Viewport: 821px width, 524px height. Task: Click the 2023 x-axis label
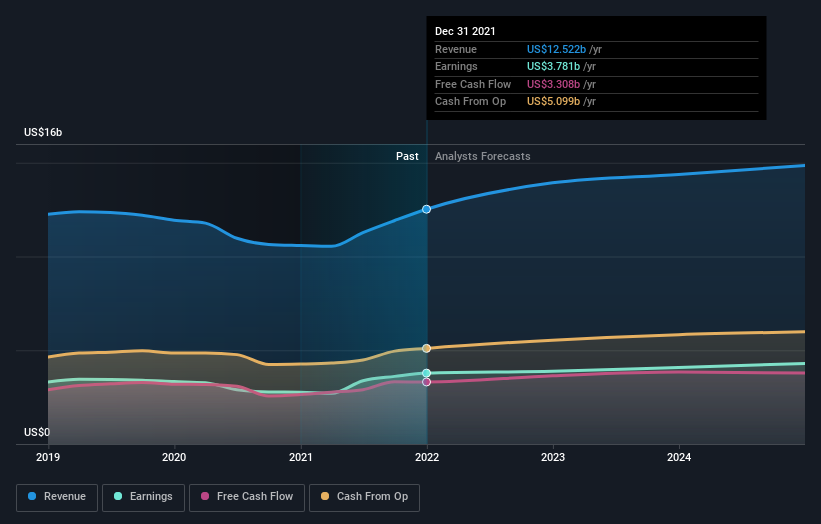click(553, 458)
